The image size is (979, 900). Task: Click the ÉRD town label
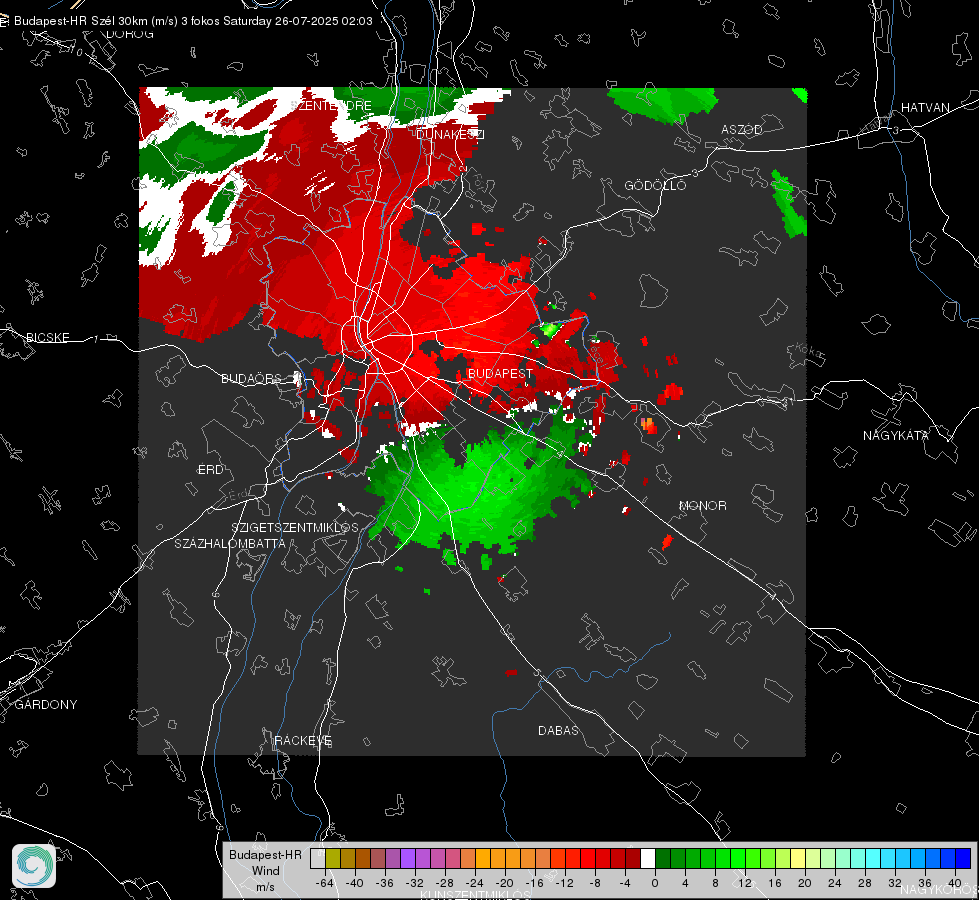pos(210,470)
